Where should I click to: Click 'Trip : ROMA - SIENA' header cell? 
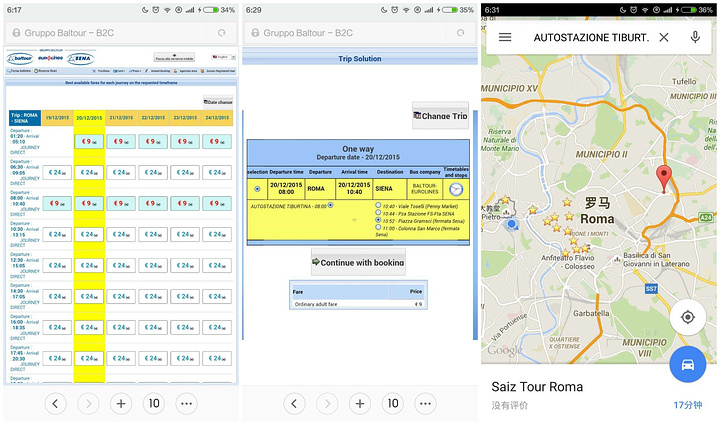tap(25, 118)
